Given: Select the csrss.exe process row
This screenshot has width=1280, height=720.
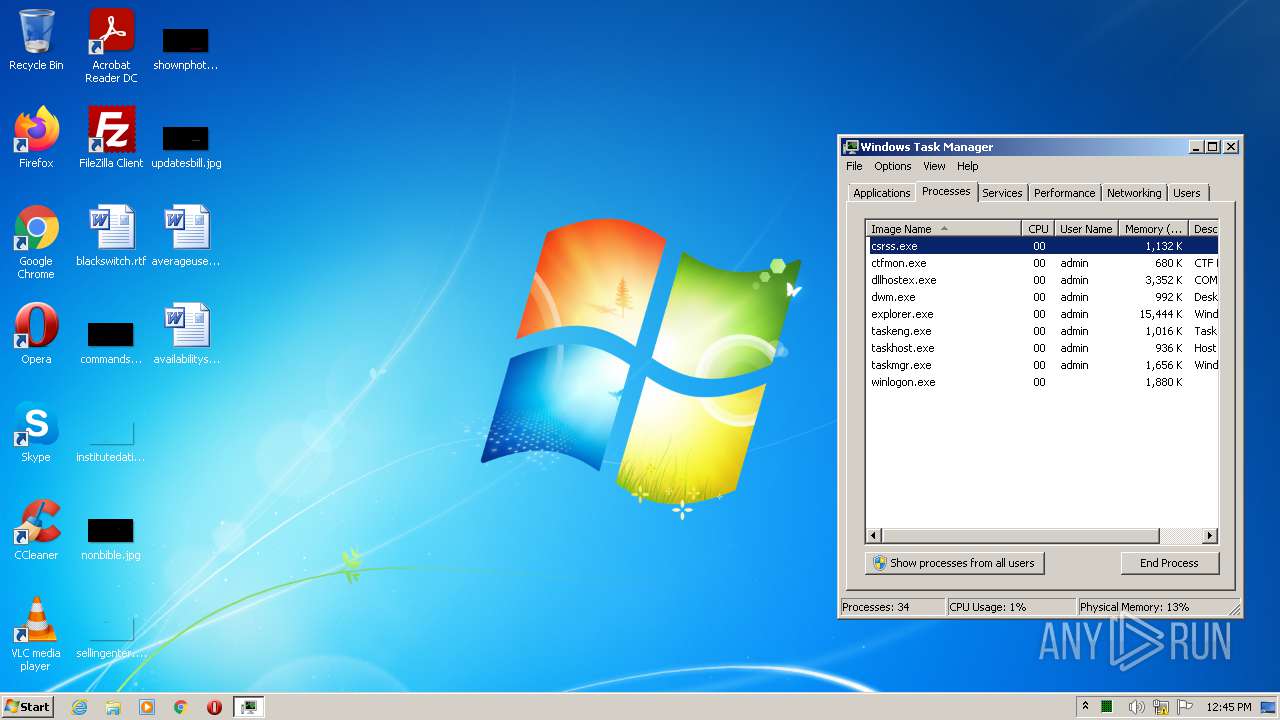Looking at the screenshot, I should click(1043, 246).
